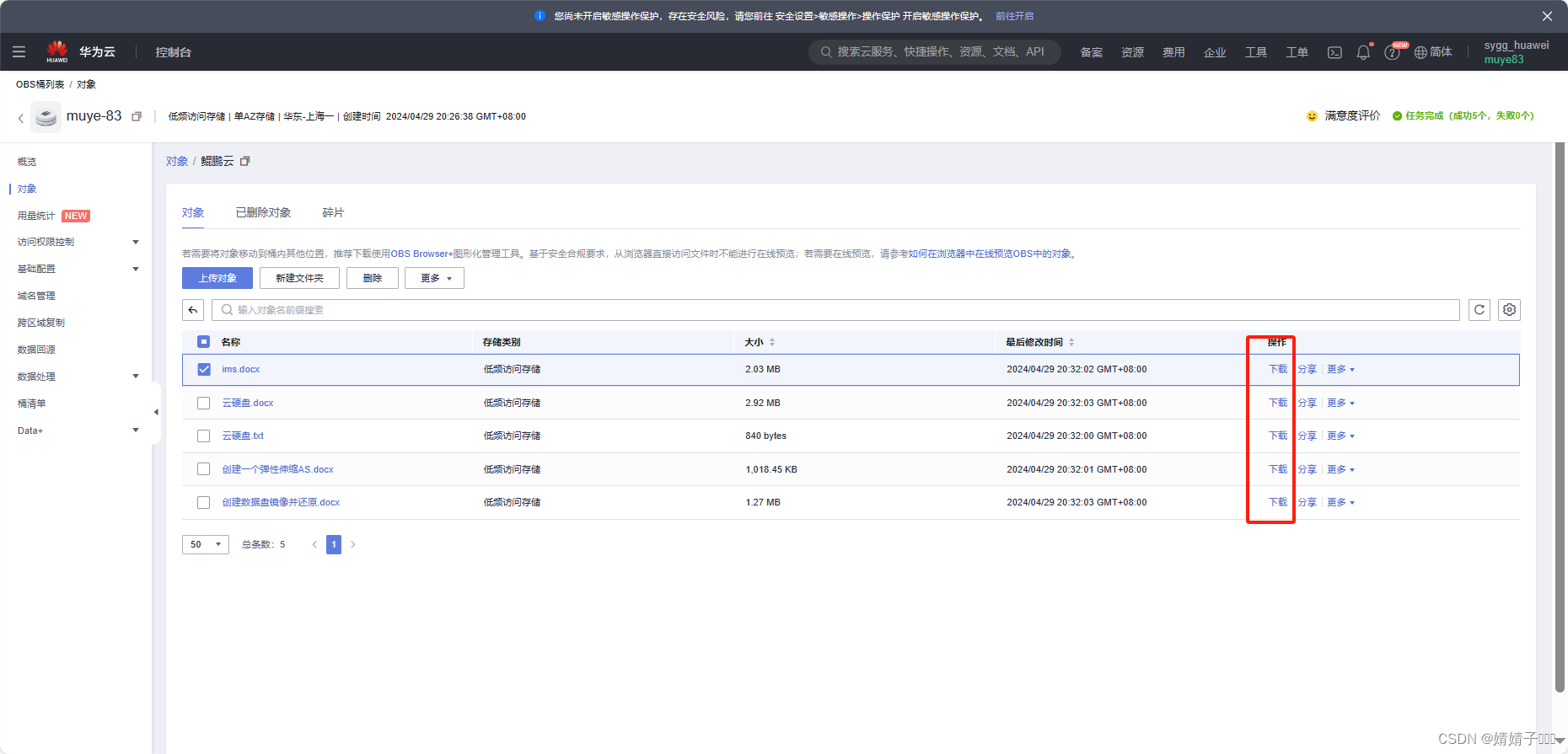Click the satisfaction rating smiley
This screenshot has height=754, width=1568.
pos(1312,116)
